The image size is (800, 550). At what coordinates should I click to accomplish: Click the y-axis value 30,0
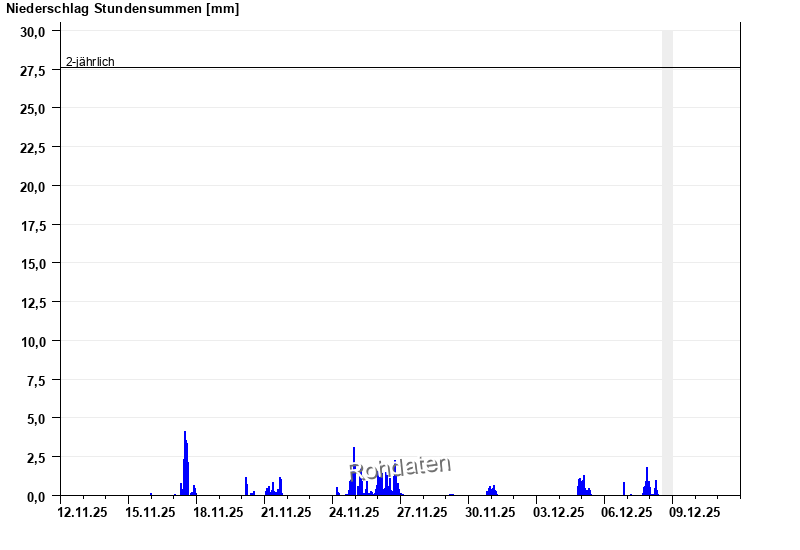point(33,32)
